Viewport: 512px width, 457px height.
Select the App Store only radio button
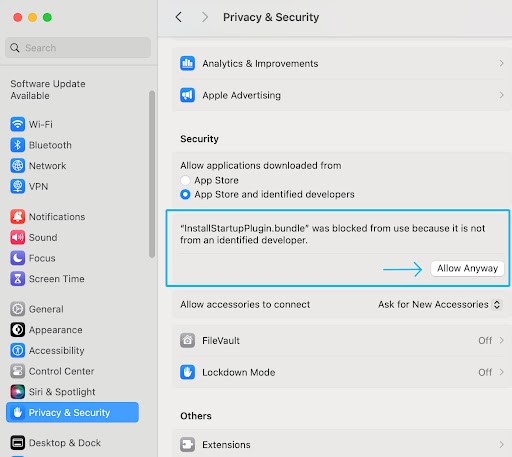[185, 180]
